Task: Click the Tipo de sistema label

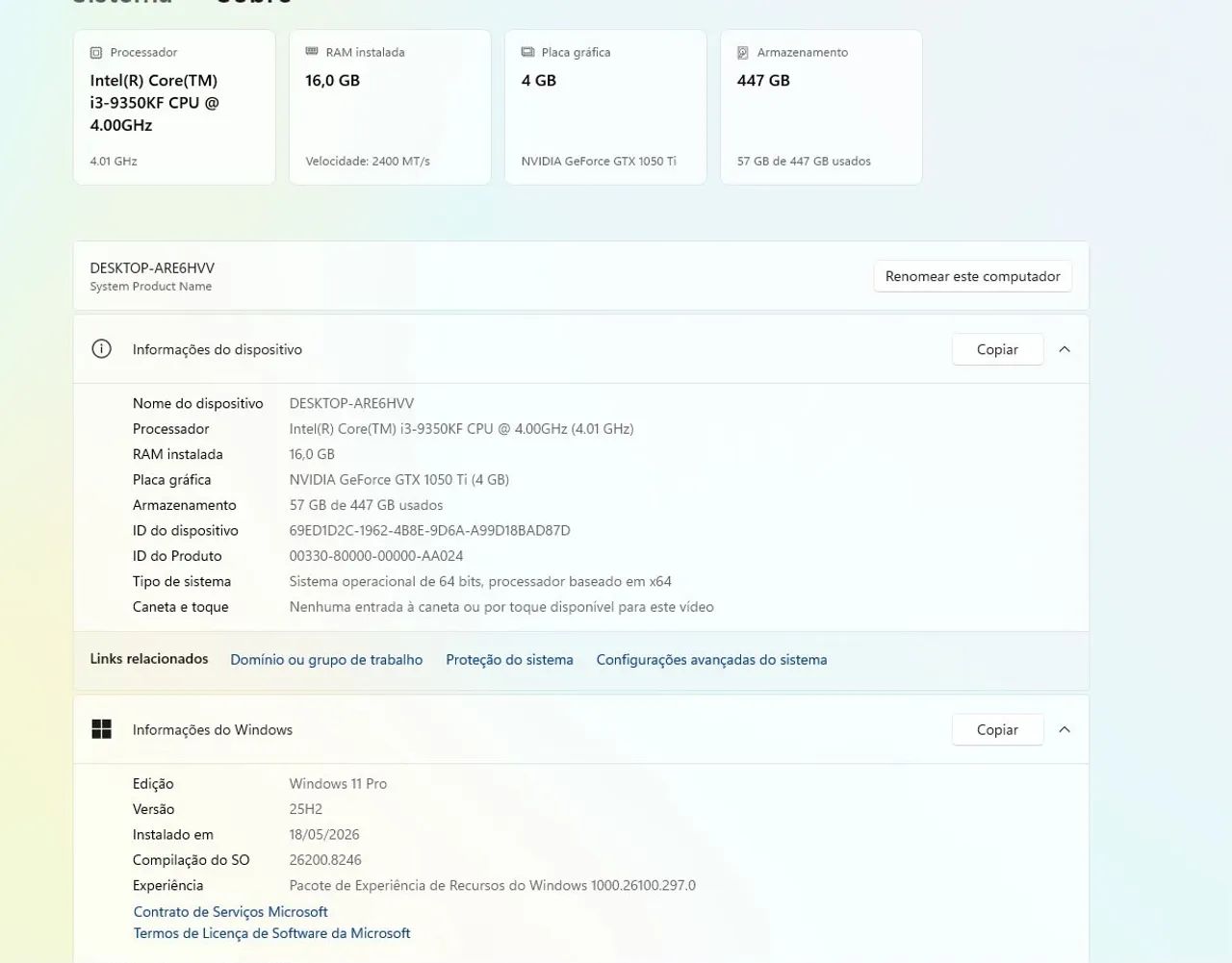Action: click(x=182, y=582)
